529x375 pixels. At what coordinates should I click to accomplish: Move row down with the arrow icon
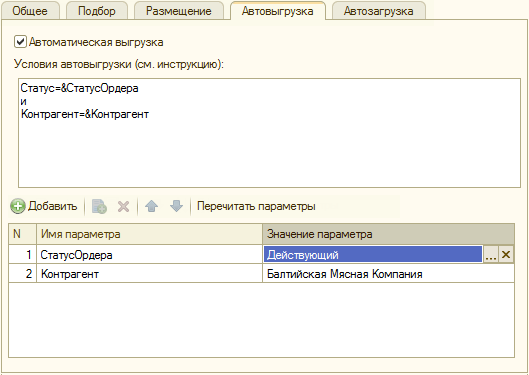pos(176,206)
